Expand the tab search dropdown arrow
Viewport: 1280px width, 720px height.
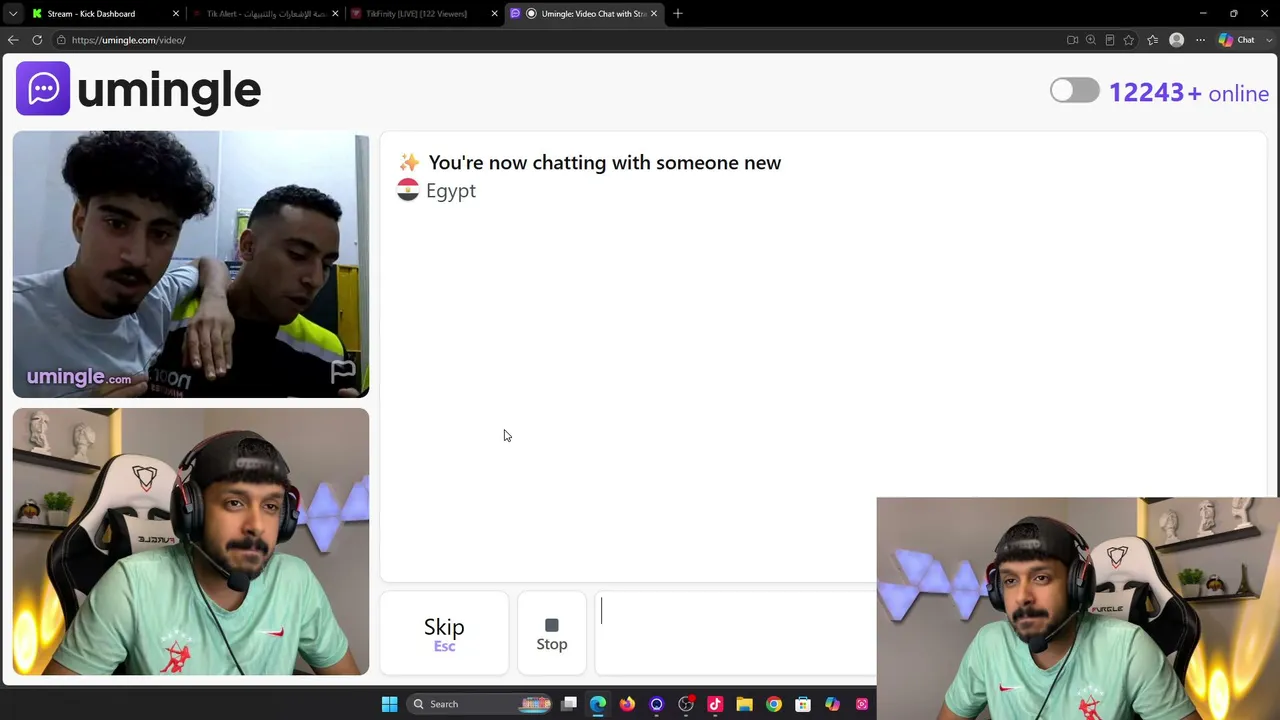pos(13,13)
